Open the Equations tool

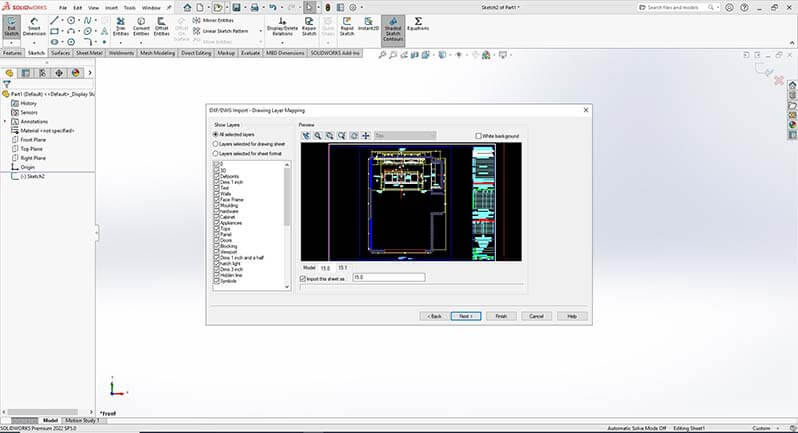coord(418,24)
